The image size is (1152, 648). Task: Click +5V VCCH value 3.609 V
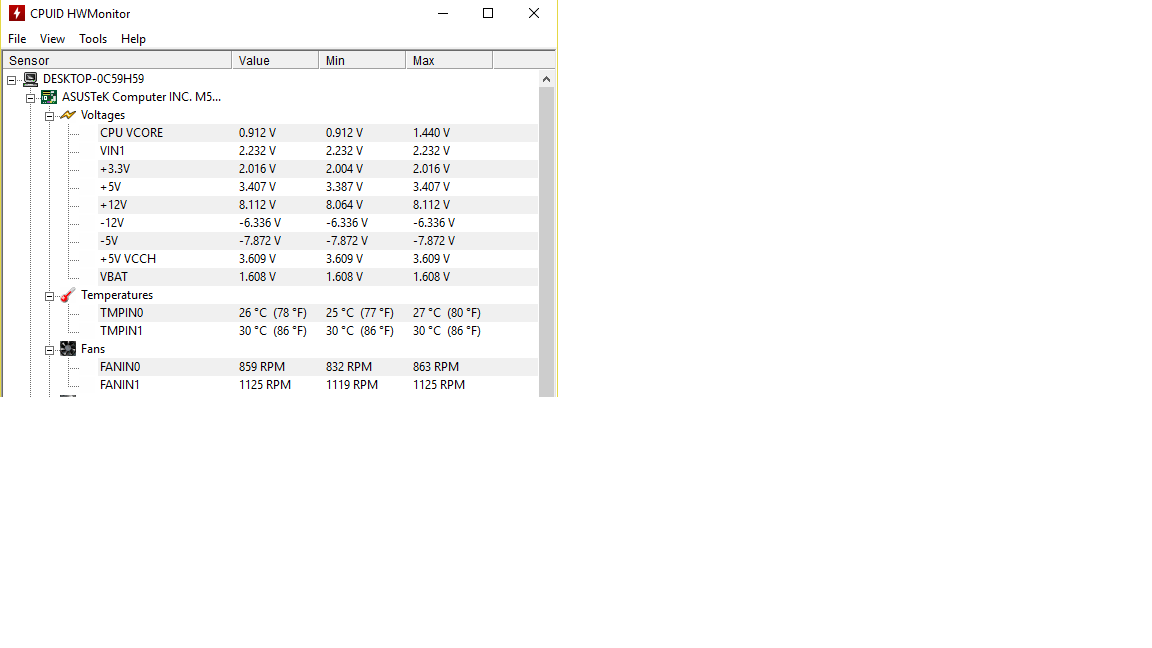click(x=257, y=259)
